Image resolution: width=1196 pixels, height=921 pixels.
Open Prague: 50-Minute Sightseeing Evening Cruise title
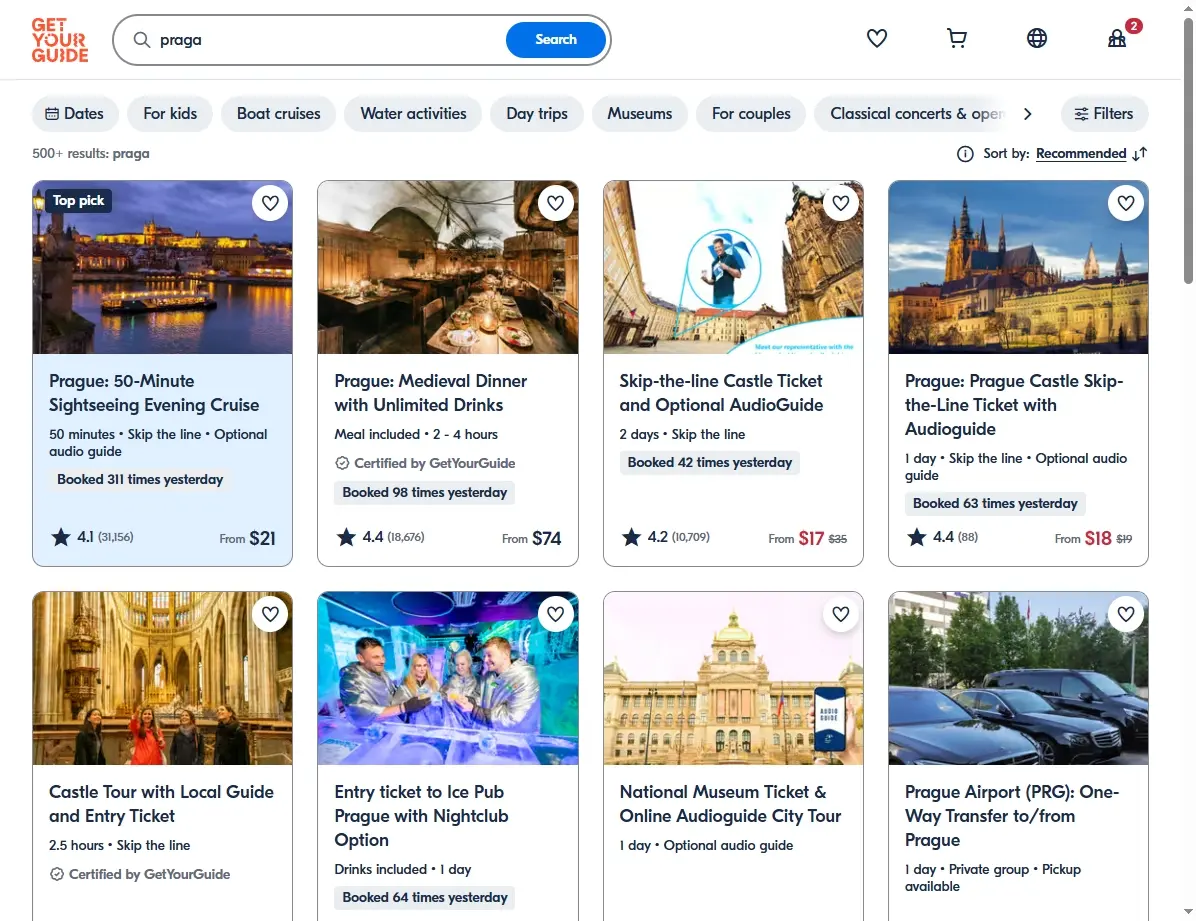click(154, 393)
